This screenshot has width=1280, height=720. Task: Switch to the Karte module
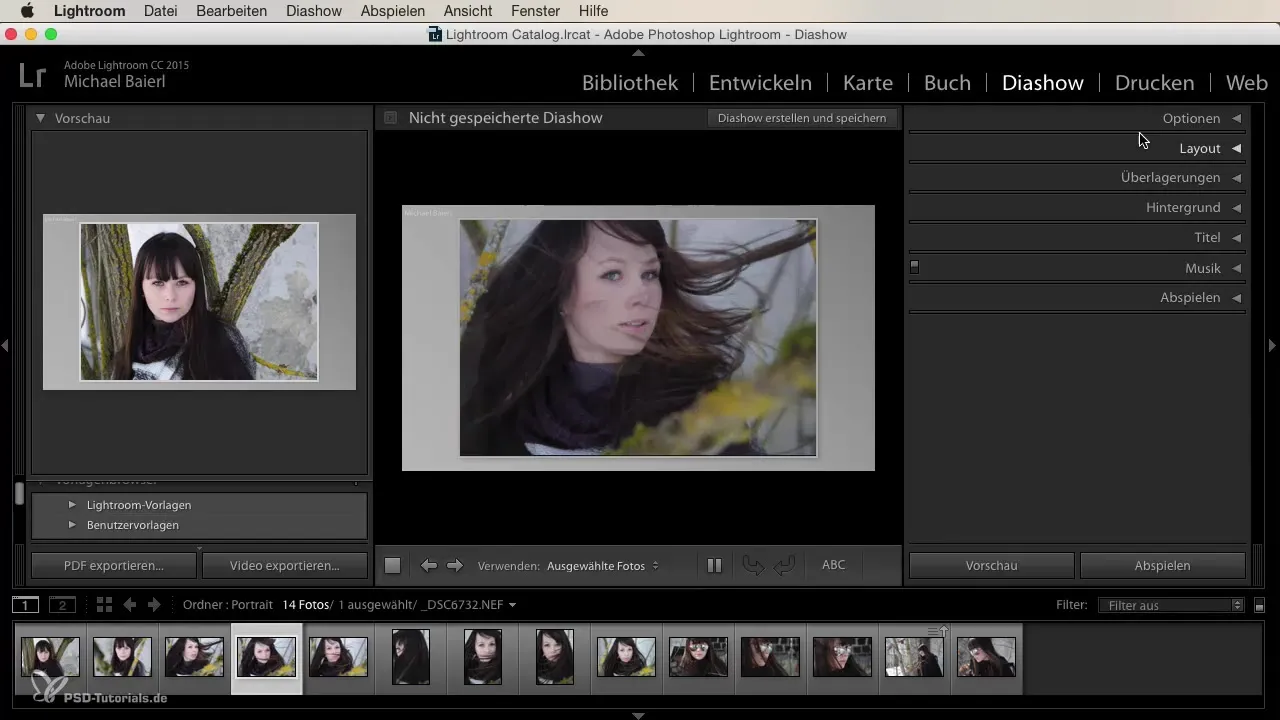[868, 83]
